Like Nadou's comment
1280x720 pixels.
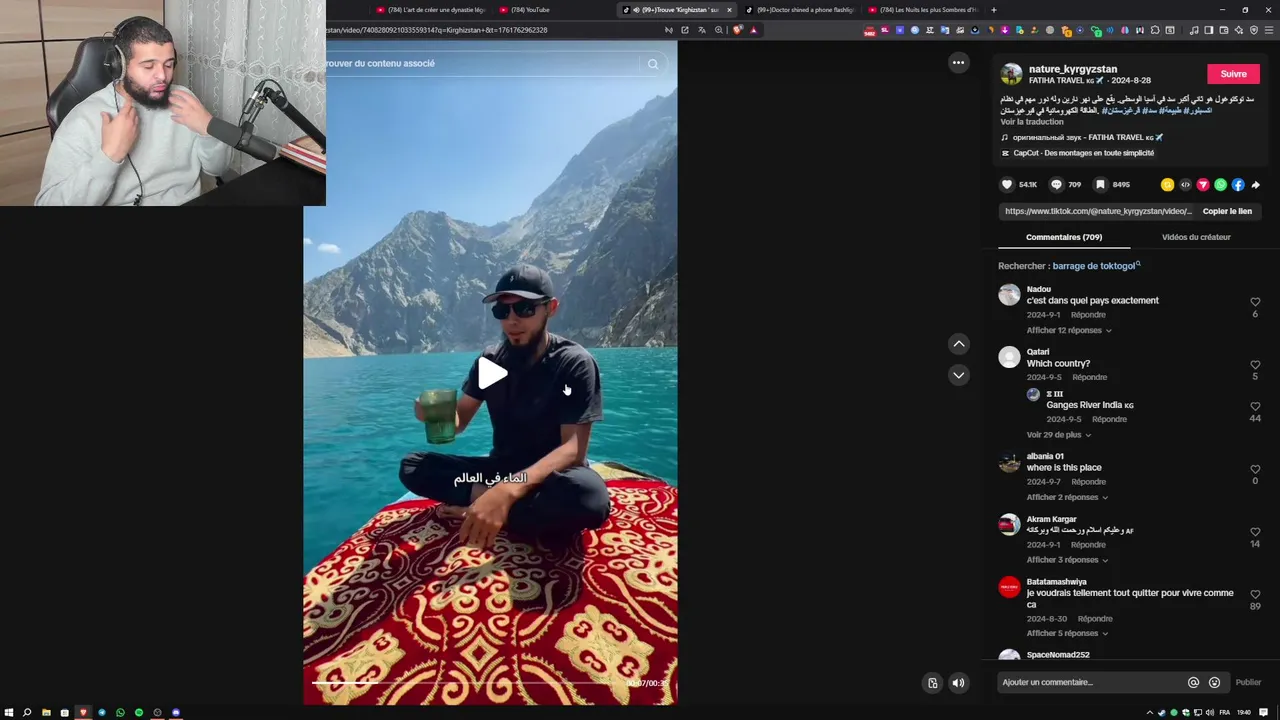1255,302
